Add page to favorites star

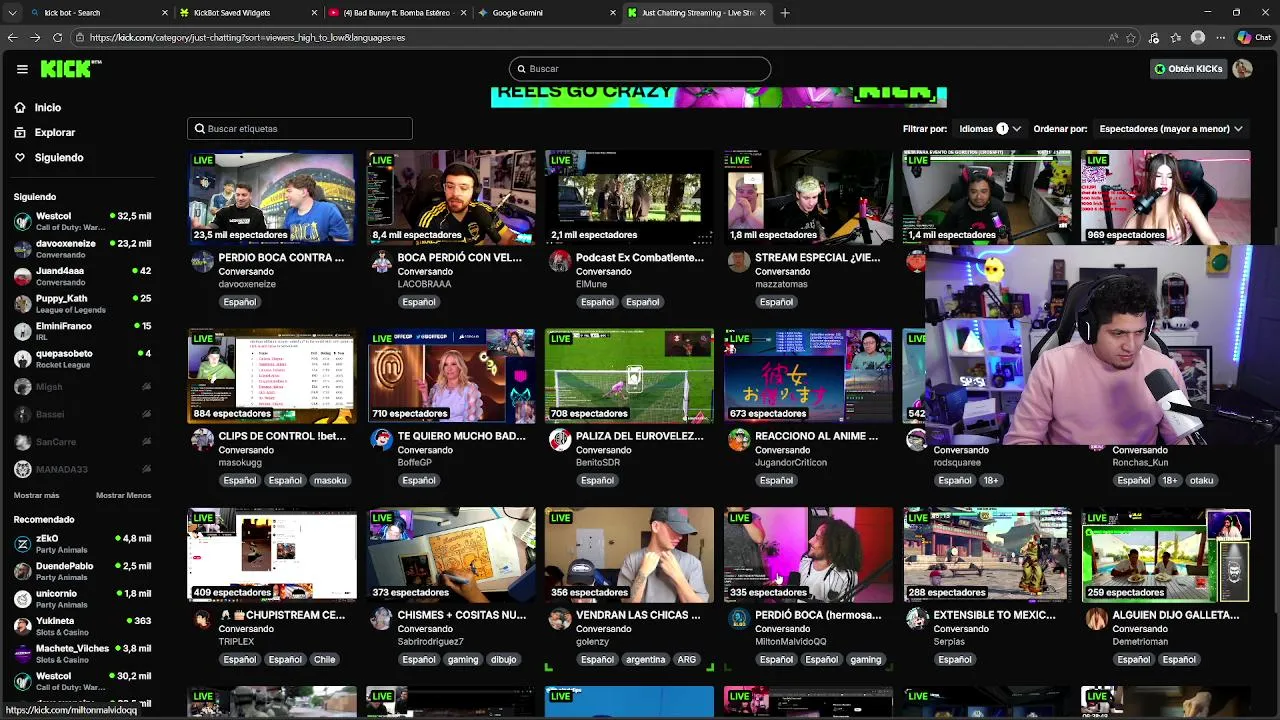1131,37
